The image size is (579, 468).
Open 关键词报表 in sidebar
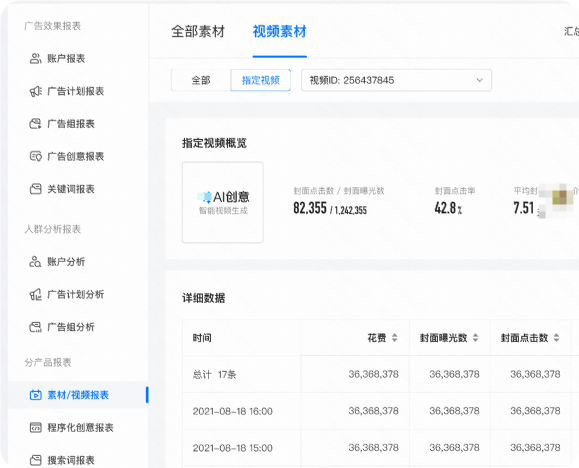(71, 189)
